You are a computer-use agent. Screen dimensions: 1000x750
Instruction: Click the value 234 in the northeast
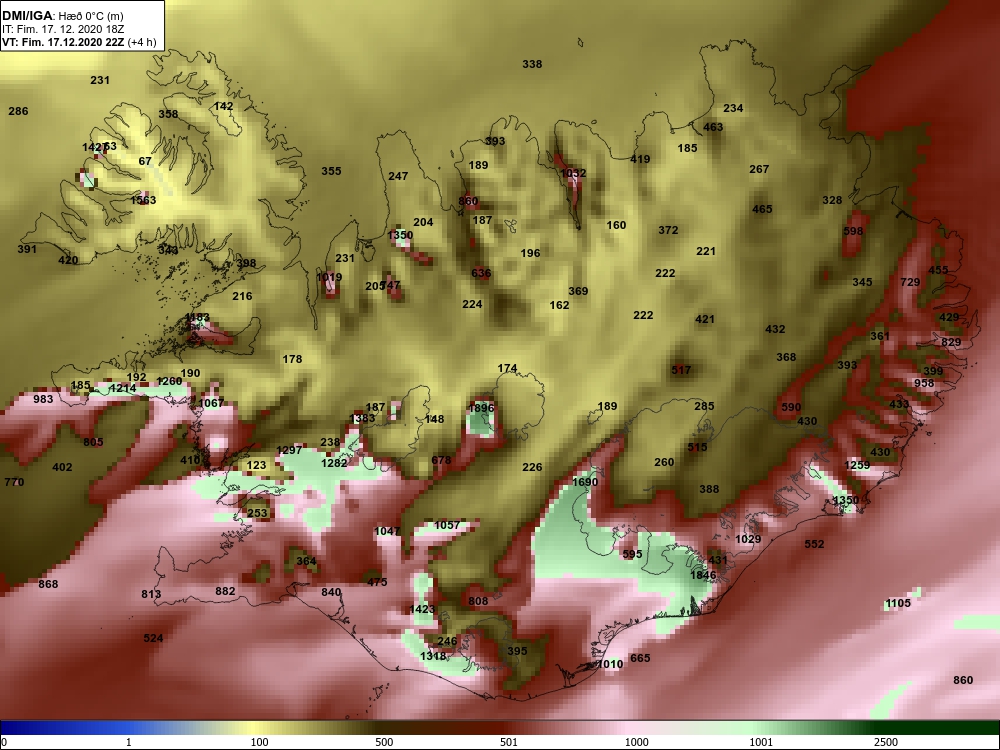click(733, 108)
